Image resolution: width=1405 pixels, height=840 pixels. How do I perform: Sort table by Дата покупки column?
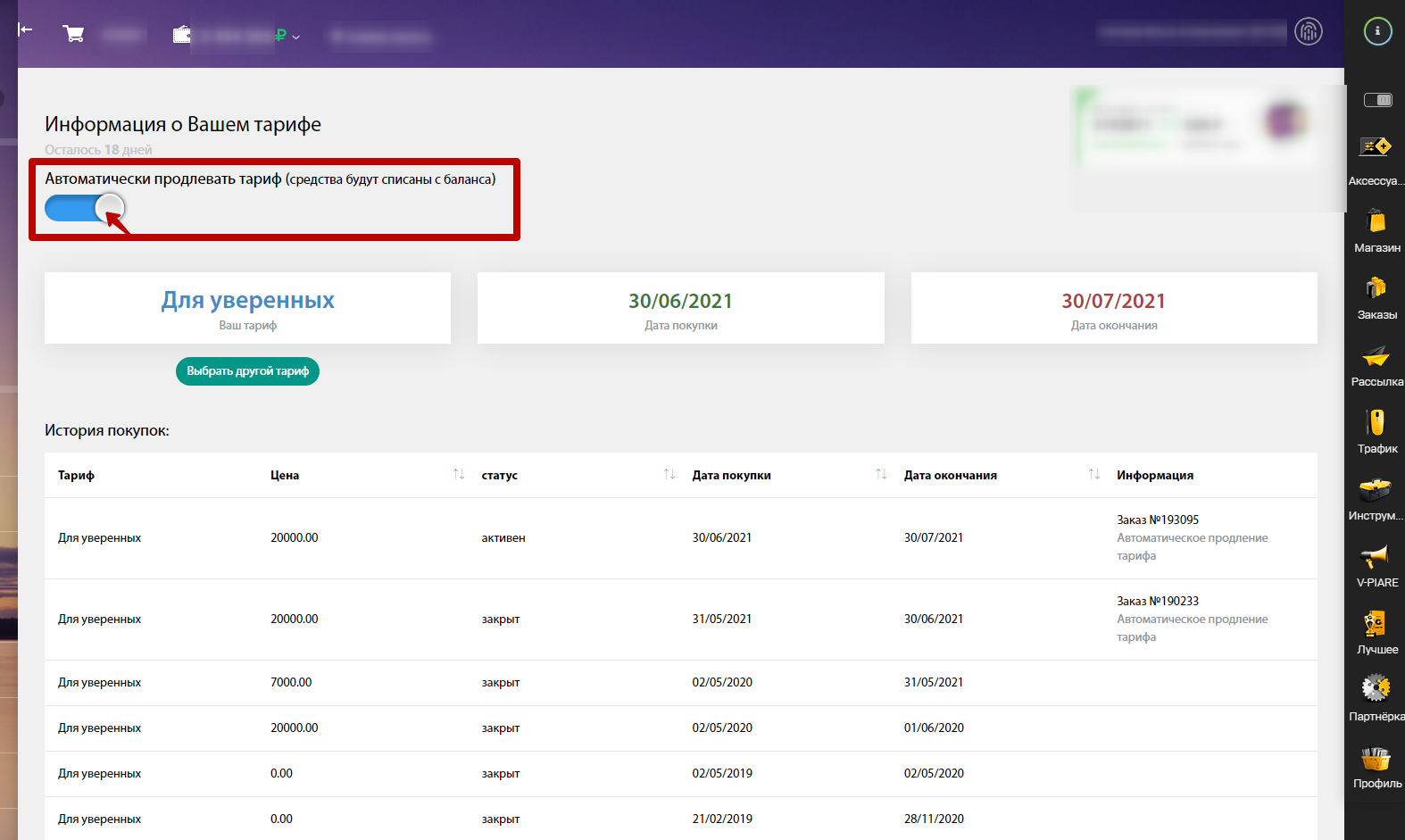(881, 474)
